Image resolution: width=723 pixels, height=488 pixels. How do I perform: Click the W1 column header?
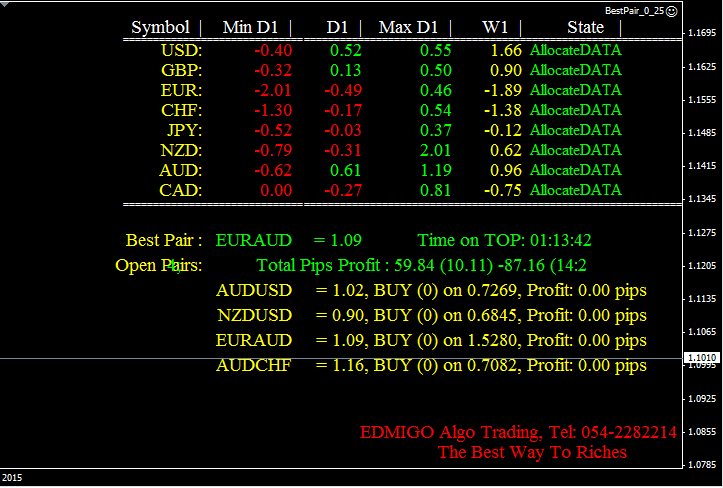[x=495, y=27]
